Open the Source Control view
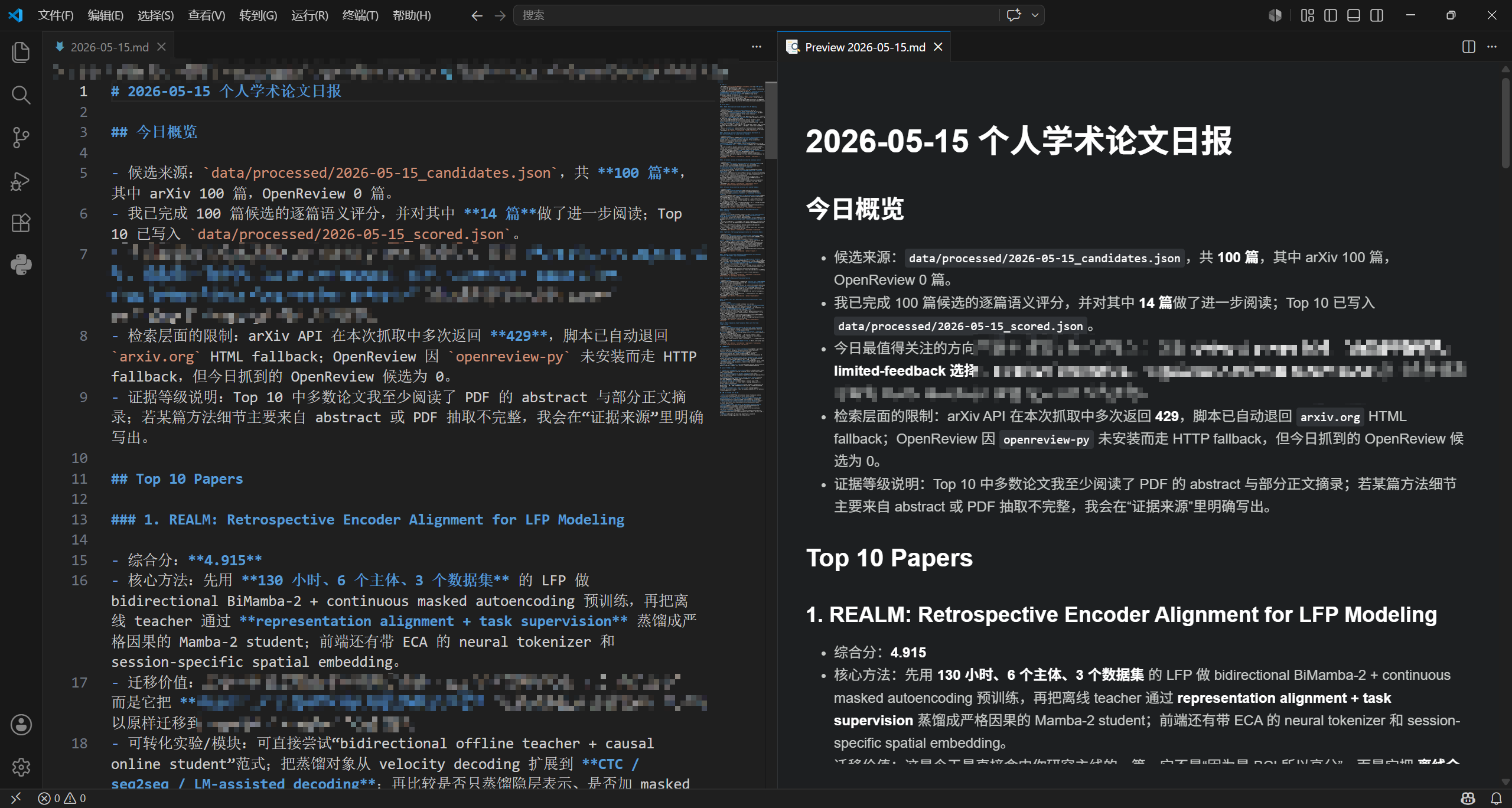The image size is (1512, 808). (x=21, y=138)
